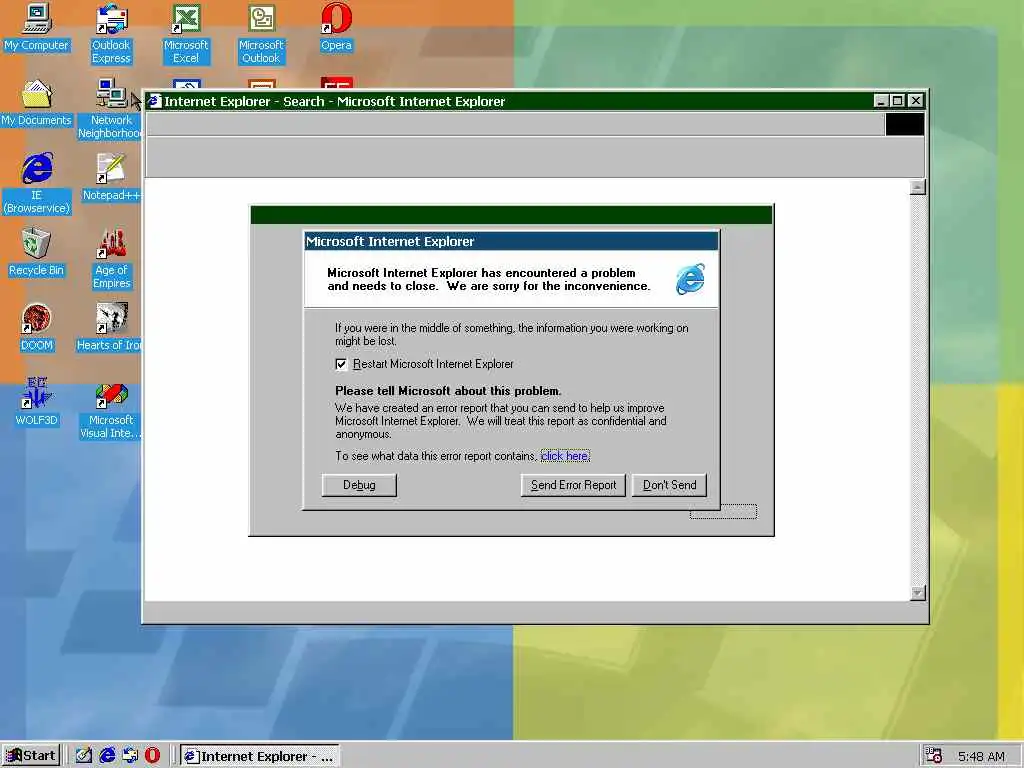This screenshot has width=1024, height=768.
Task: Click the Microsoft Internet Explorer dialog title bar
Action: pyautogui.click(x=511, y=242)
